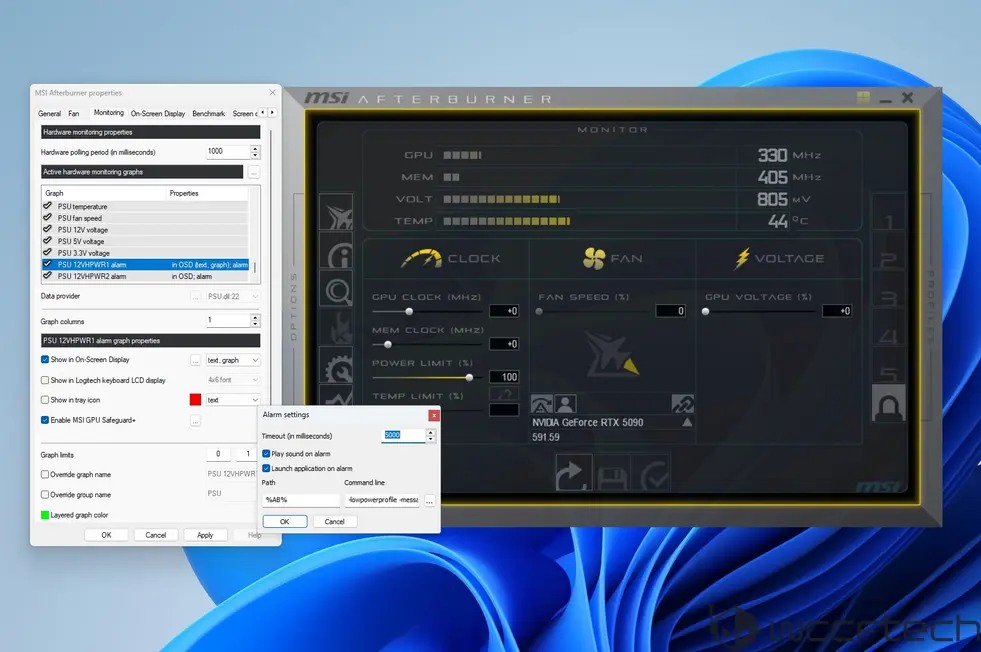Image resolution: width=981 pixels, height=652 pixels.
Task: Click the Windows logo icon in Afterburner title bar
Action: coord(863,97)
